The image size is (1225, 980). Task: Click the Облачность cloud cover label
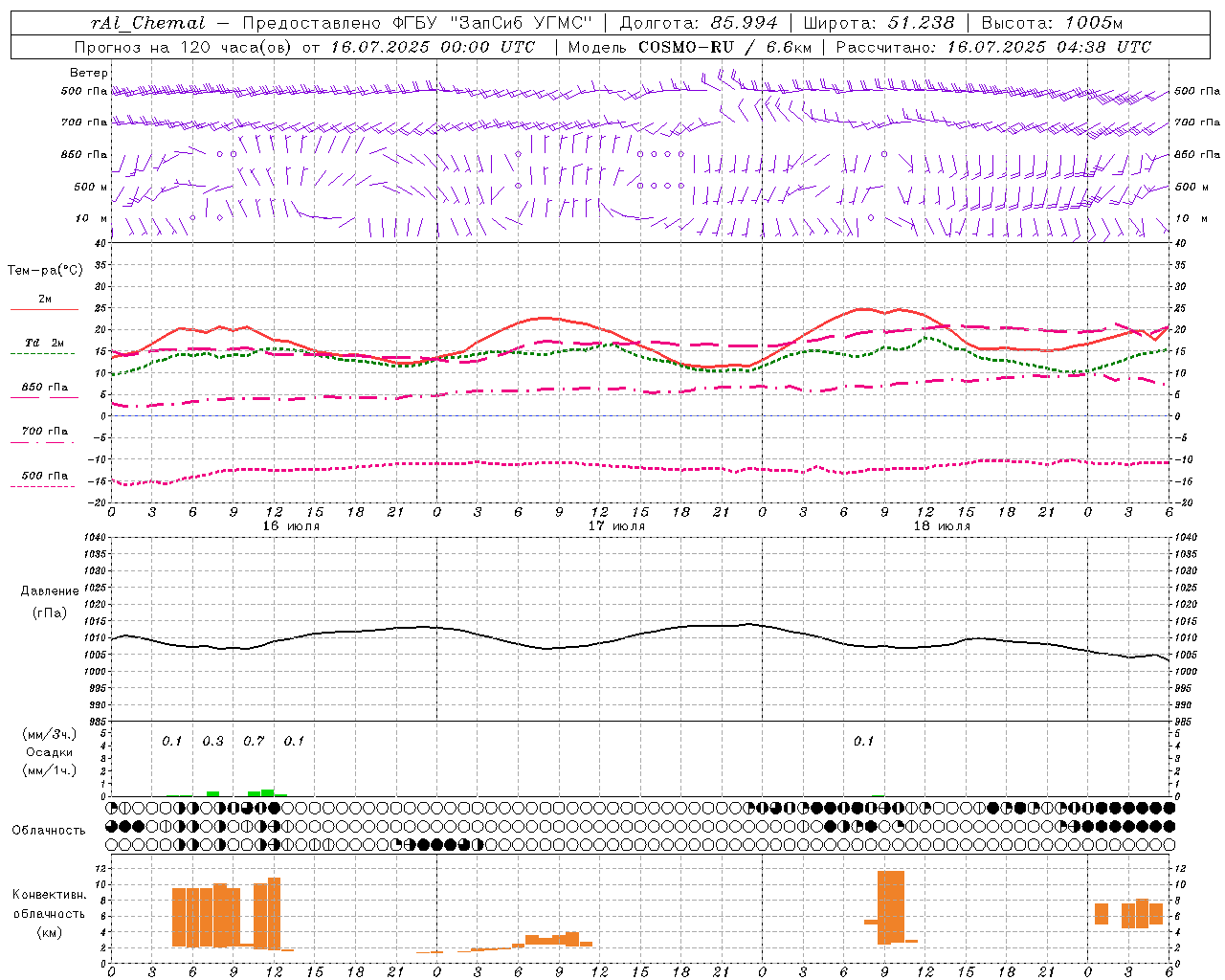tap(49, 831)
